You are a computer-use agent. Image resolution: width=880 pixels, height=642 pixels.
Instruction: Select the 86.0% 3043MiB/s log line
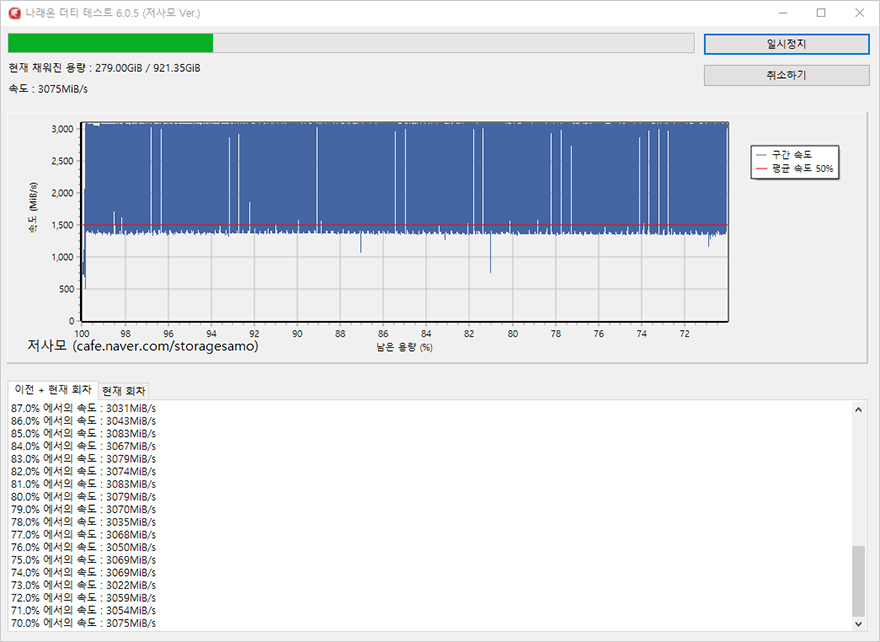point(83,421)
